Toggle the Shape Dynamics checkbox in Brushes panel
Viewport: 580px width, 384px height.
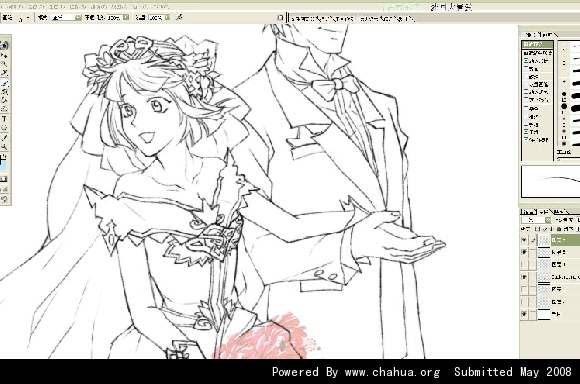(526, 61)
